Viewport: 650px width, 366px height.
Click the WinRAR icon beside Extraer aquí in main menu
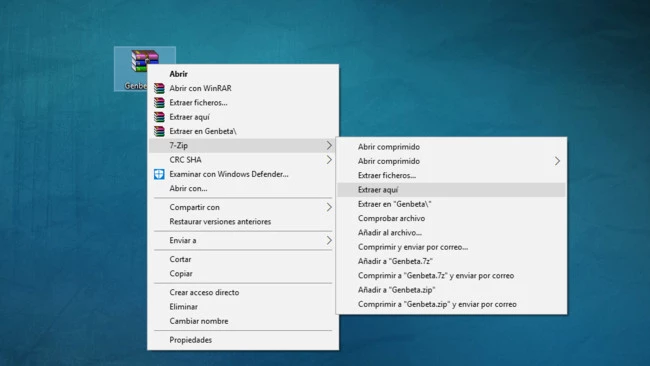pyautogui.click(x=159, y=117)
